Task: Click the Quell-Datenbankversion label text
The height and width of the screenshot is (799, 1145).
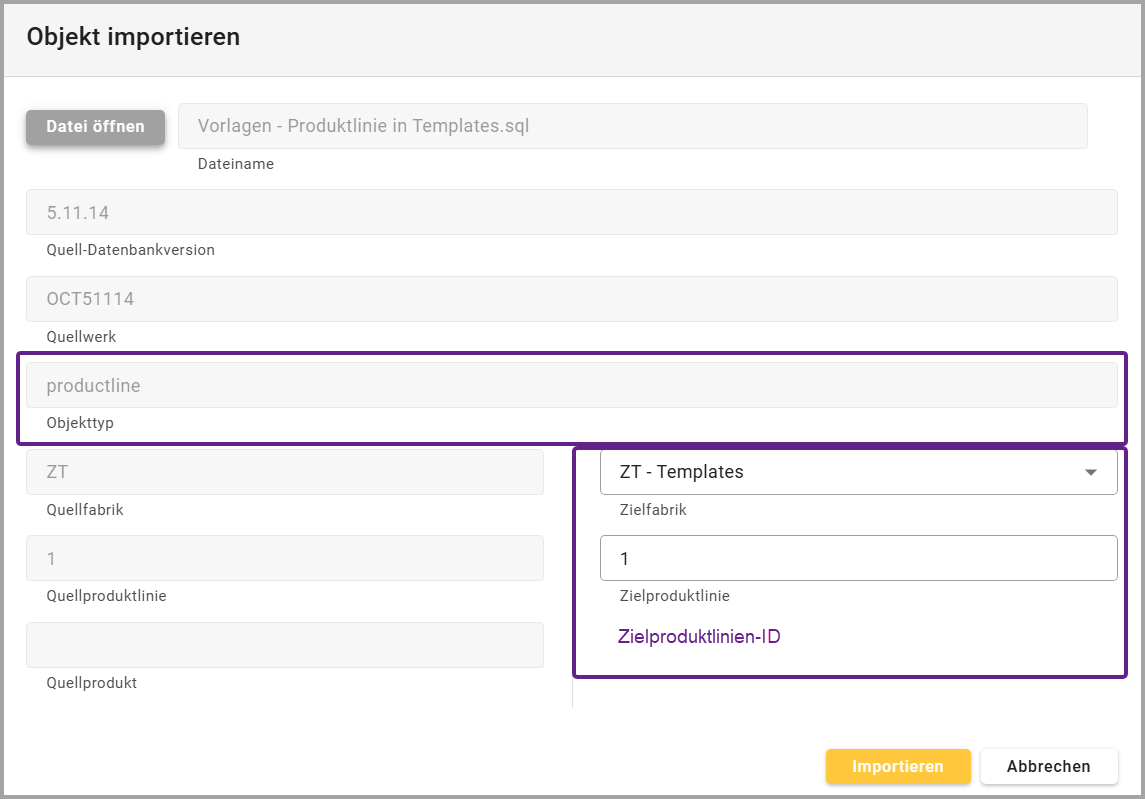Action: (x=130, y=250)
